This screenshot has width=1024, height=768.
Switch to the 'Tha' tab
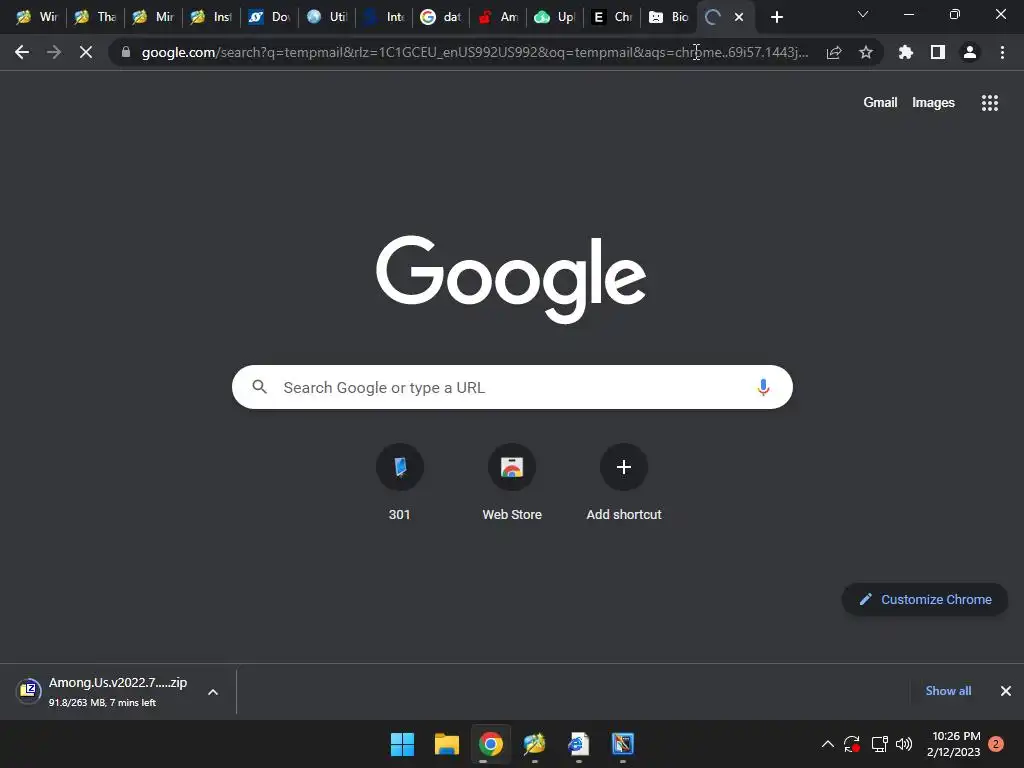pyautogui.click(x=95, y=17)
